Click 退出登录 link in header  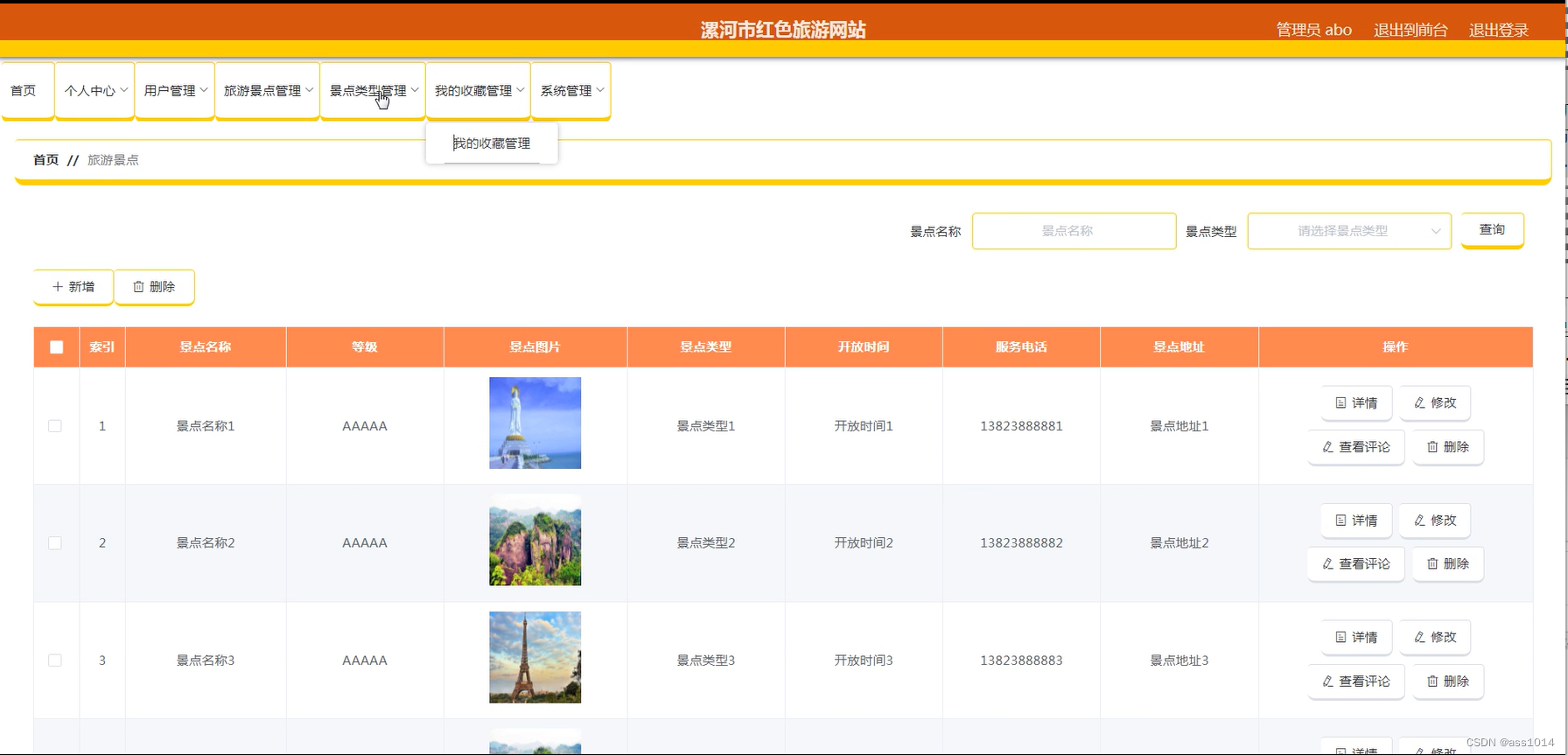coord(1499,30)
